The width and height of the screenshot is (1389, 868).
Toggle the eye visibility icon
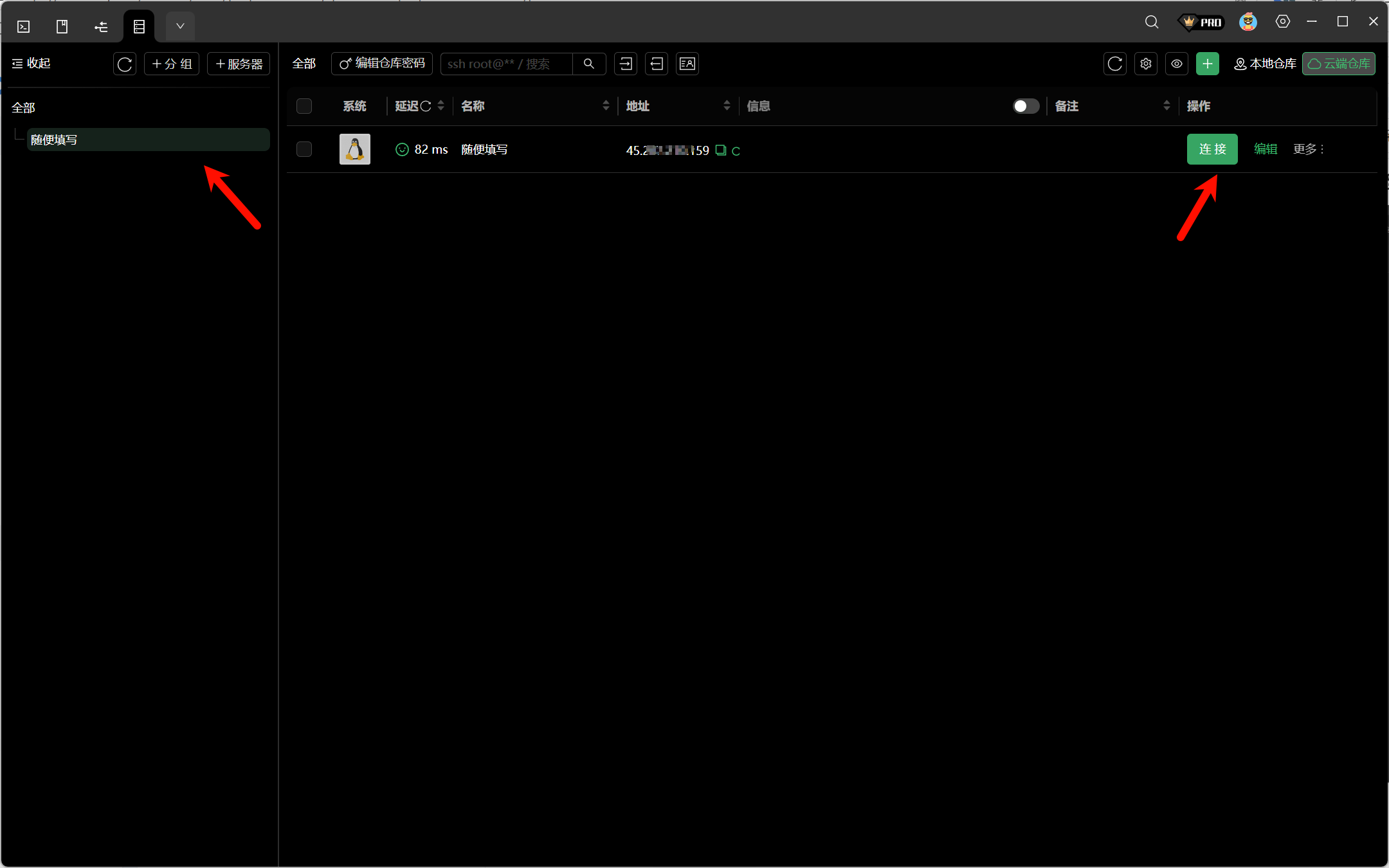pos(1176,64)
